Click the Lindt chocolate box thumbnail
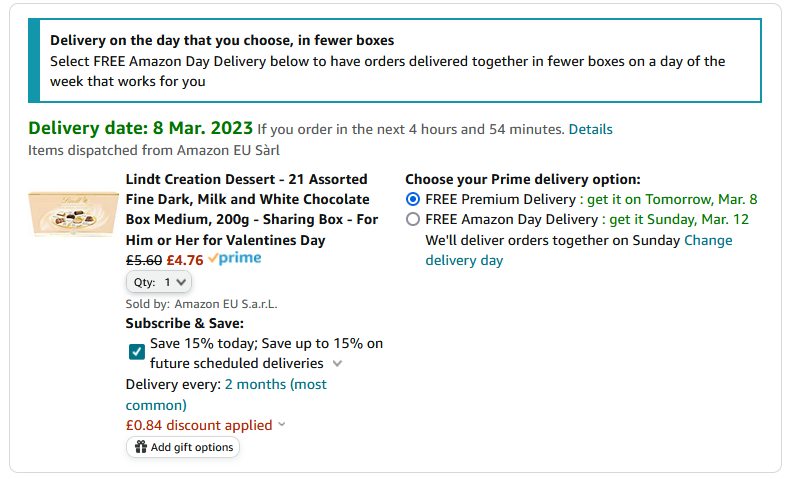 [x=73, y=215]
